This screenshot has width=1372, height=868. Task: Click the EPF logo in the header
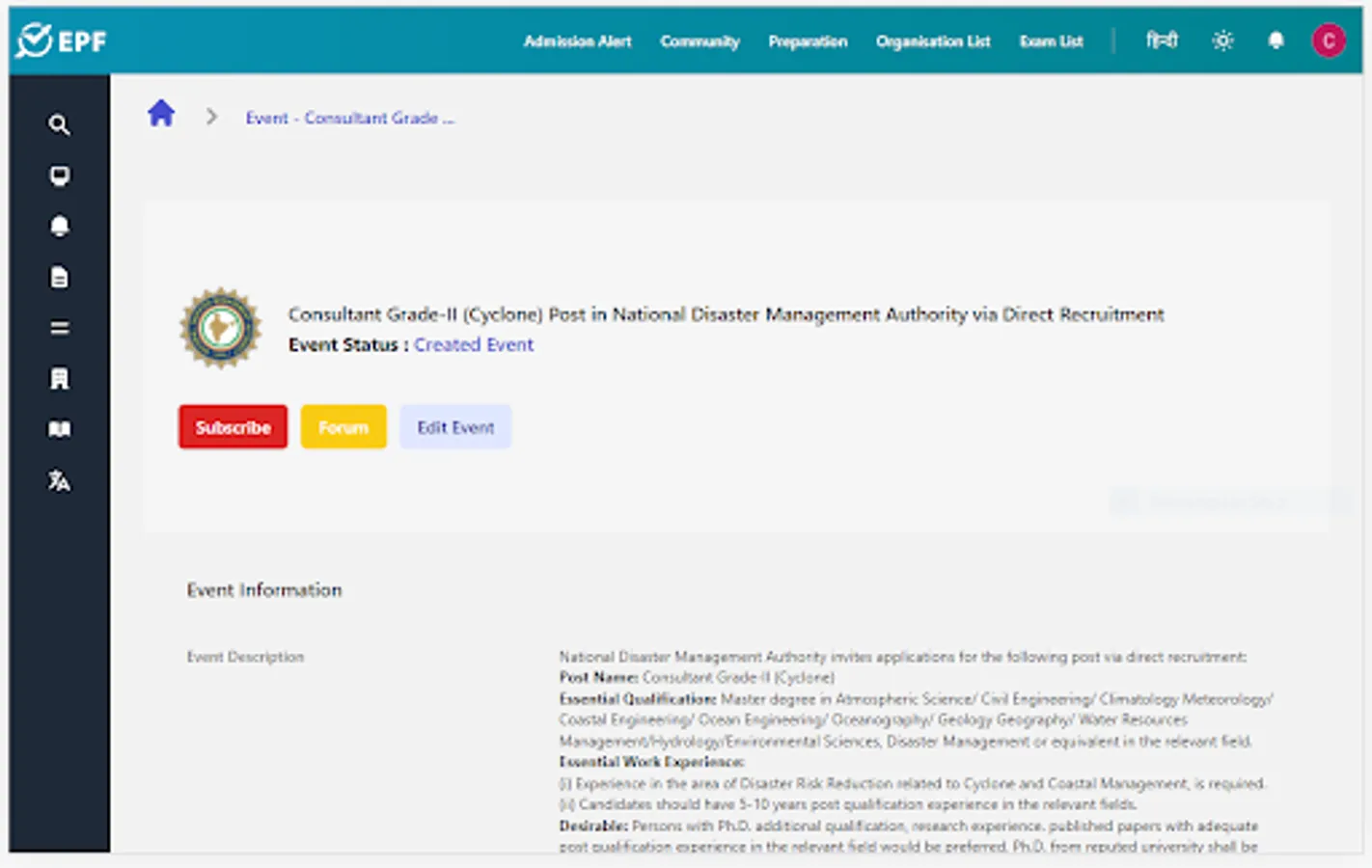click(x=62, y=41)
